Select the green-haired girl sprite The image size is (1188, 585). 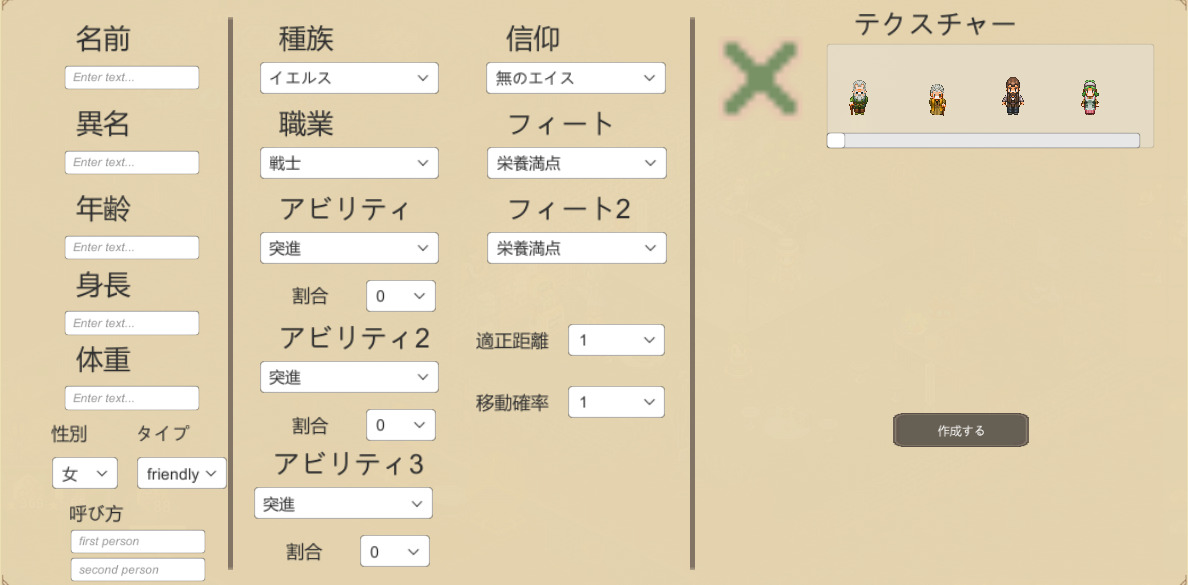click(1090, 97)
